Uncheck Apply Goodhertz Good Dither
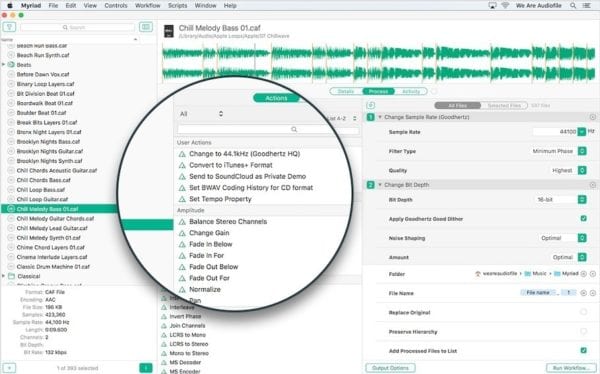The width and height of the screenshot is (600, 374). (x=583, y=219)
